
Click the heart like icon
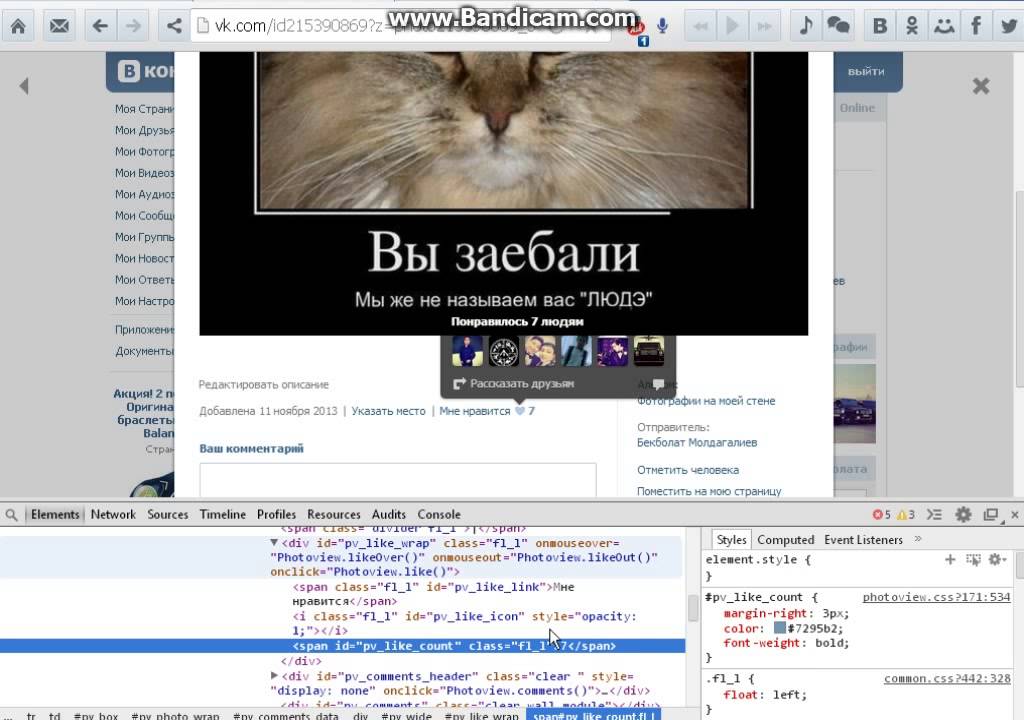click(x=520, y=411)
